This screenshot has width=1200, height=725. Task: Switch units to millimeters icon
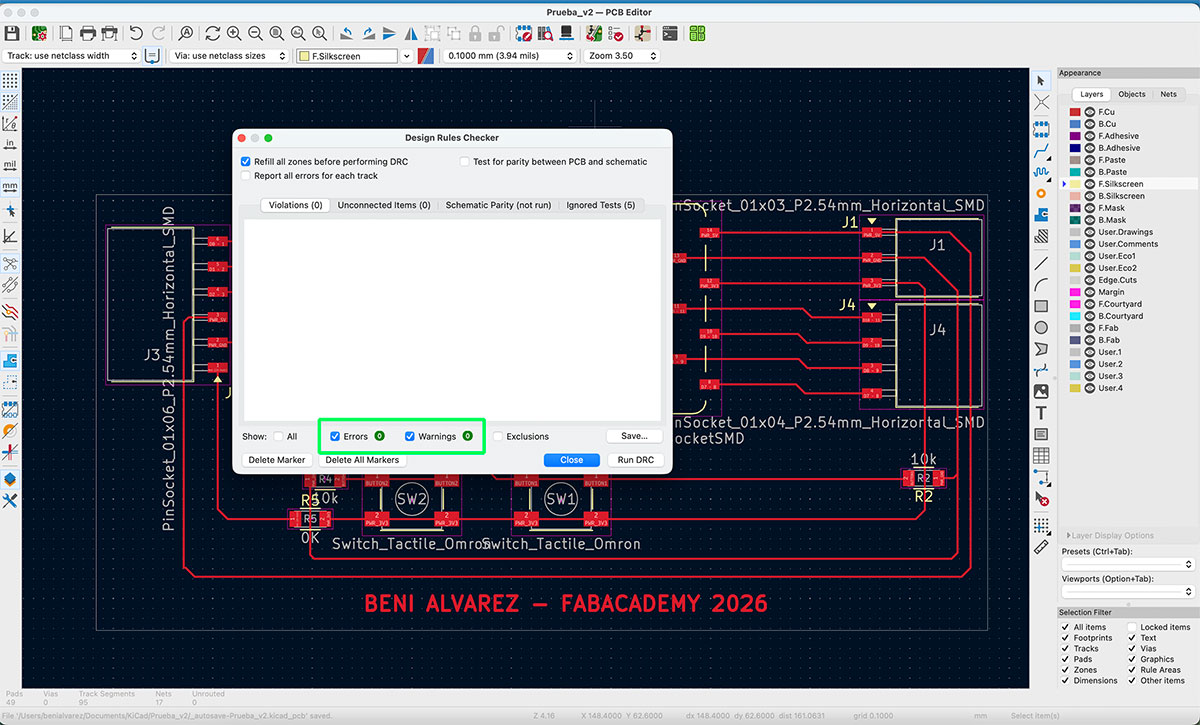pyautogui.click(x=10, y=186)
